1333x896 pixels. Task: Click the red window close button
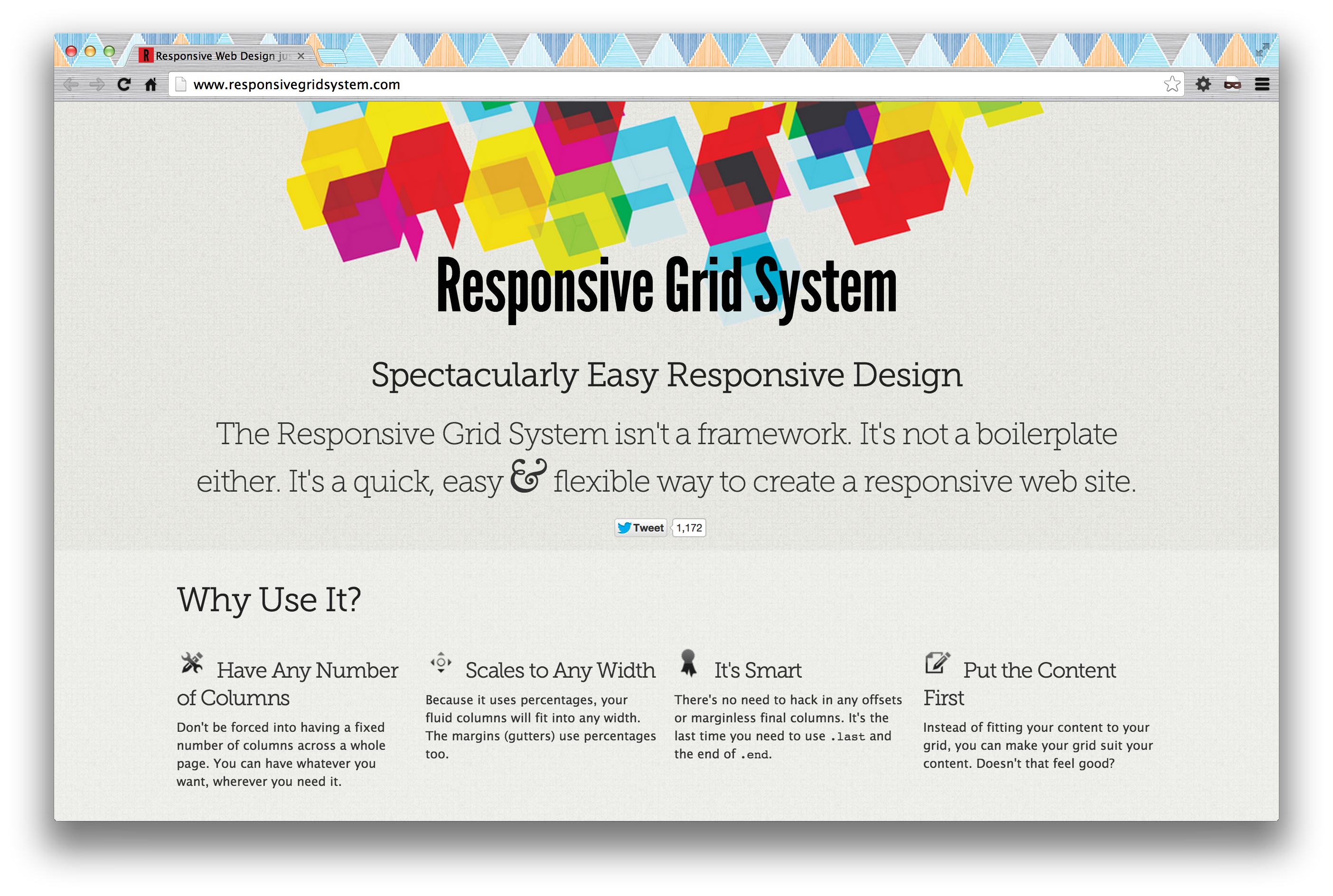coord(71,51)
